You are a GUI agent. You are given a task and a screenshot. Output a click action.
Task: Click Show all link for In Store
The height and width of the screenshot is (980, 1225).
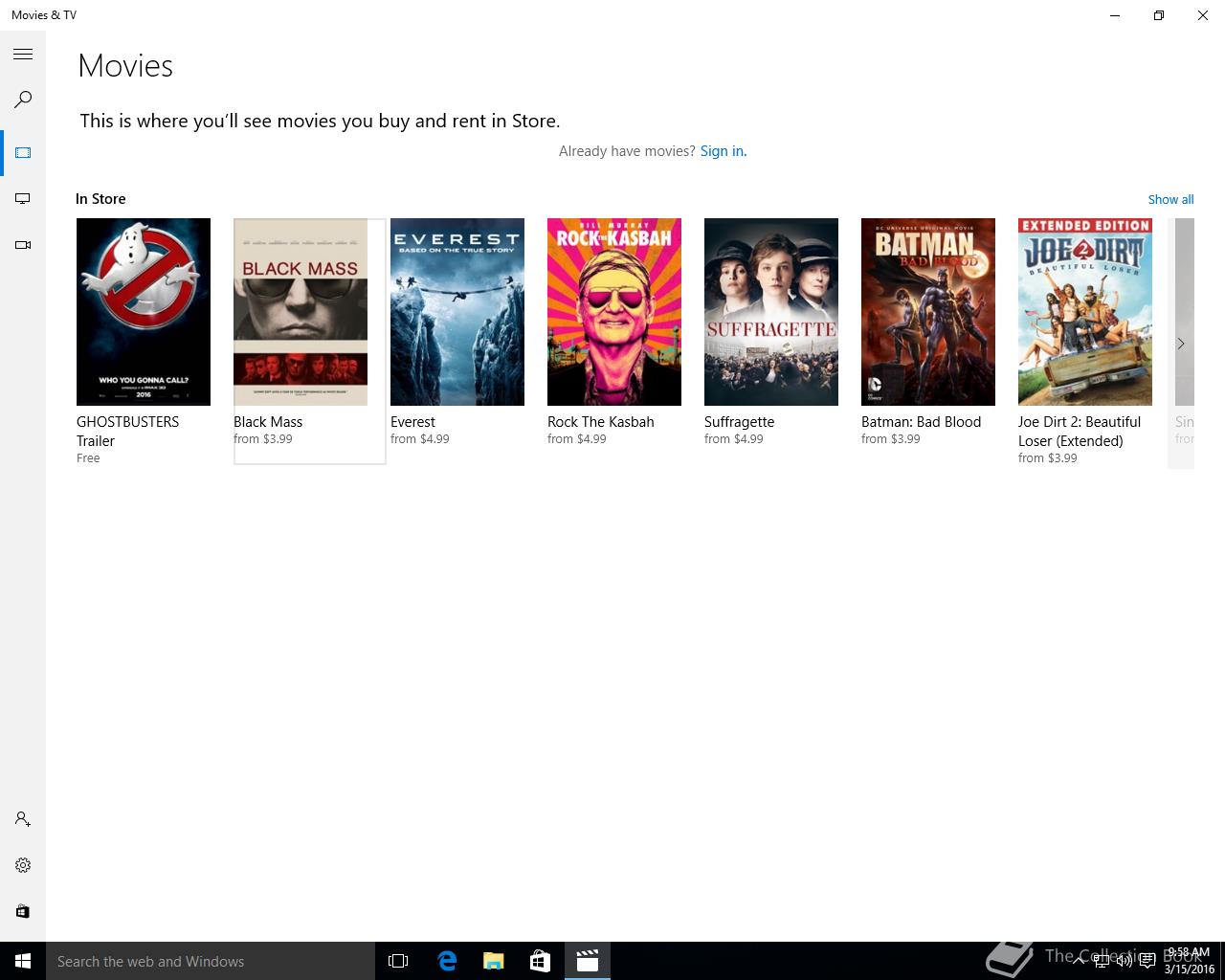[x=1170, y=199]
